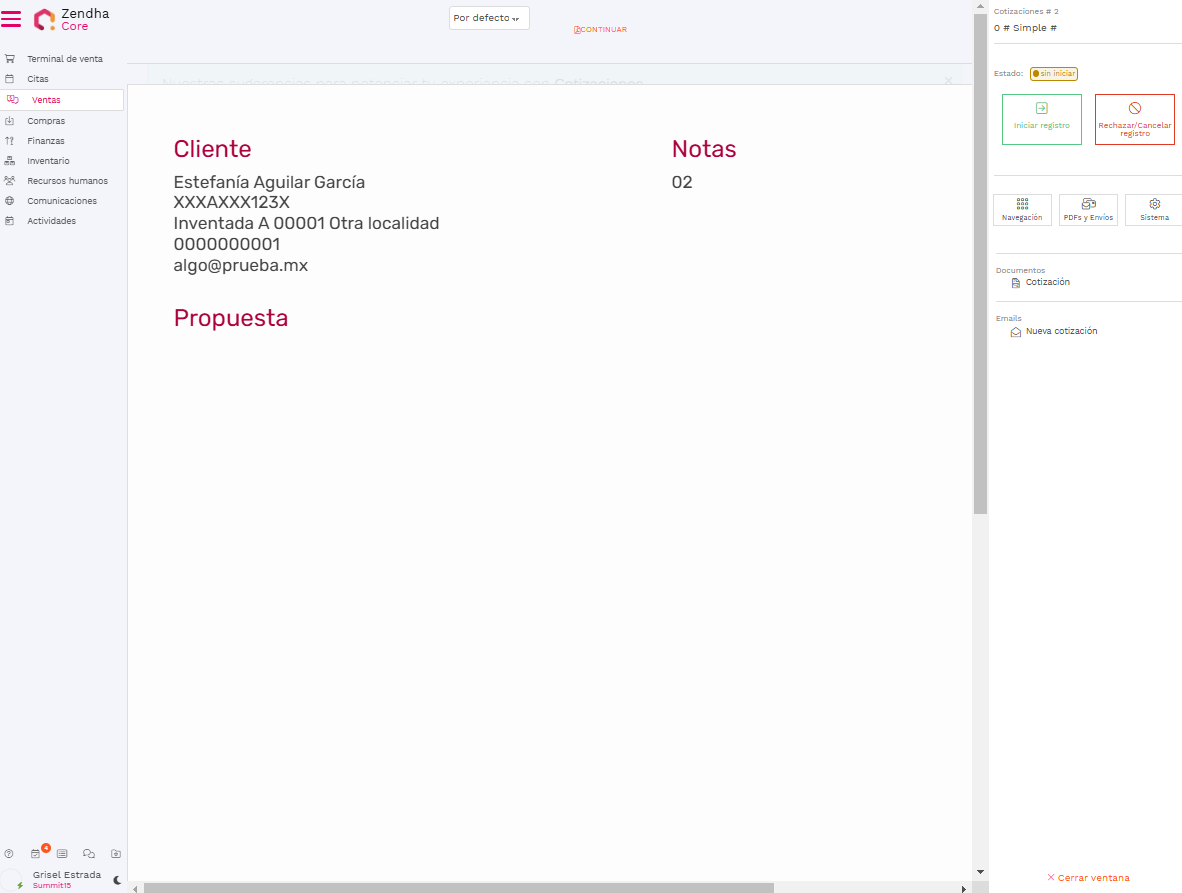Go to Recursos humanos module
The image size is (1182, 893).
tap(67, 181)
